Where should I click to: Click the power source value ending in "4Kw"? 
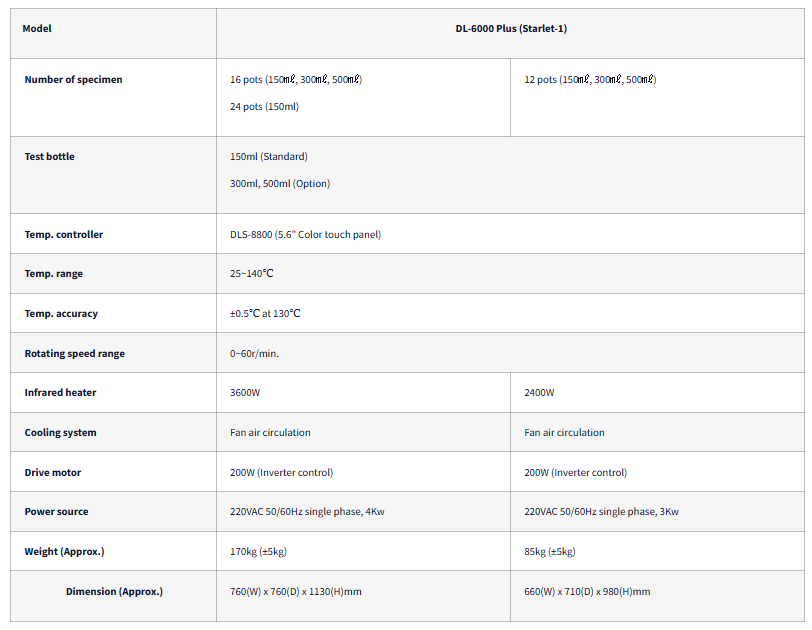(x=307, y=512)
